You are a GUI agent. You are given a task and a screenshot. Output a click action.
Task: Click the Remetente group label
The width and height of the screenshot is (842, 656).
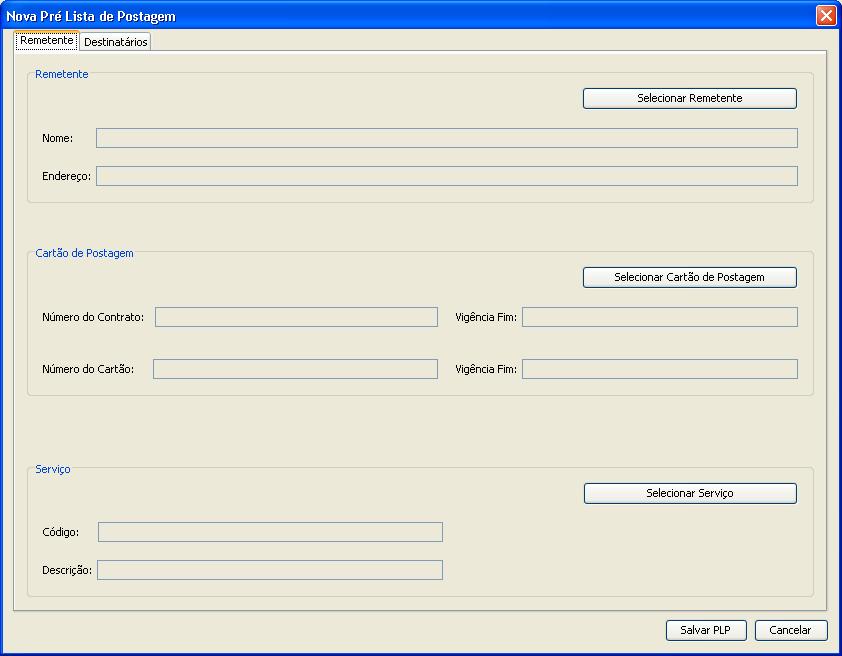pyautogui.click(x=60, y=74)
